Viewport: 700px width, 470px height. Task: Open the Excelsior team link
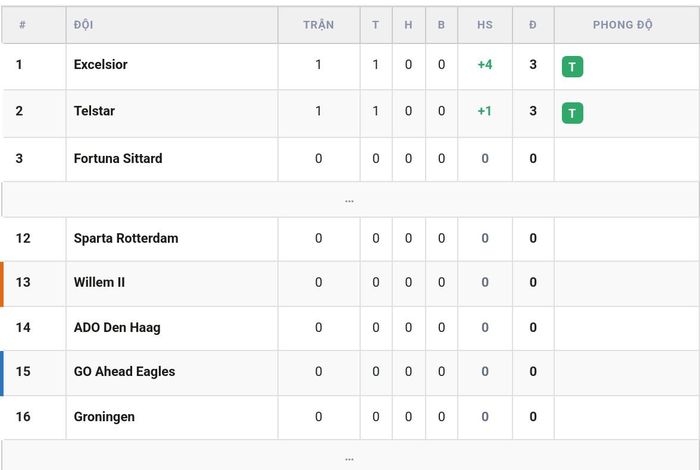click(100, 64)
